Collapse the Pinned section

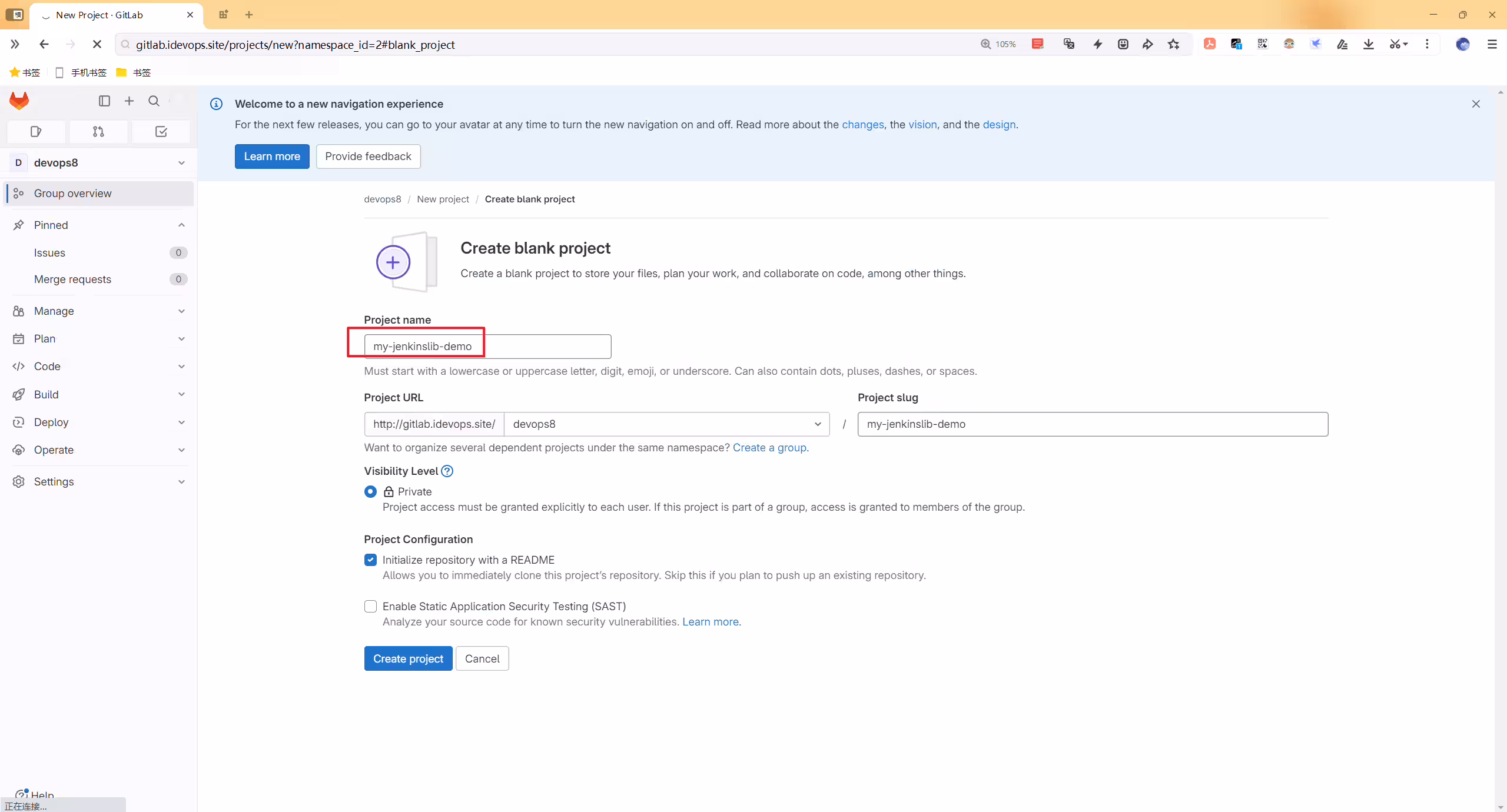[99, 225]
